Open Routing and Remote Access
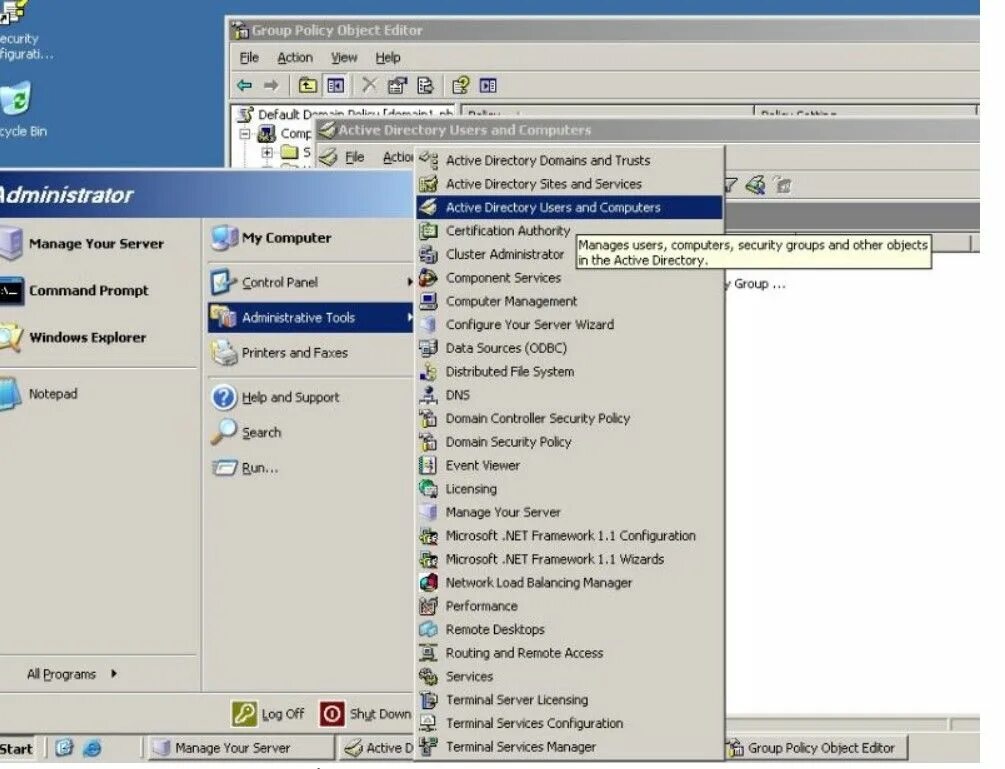 (x=569, y=653)
